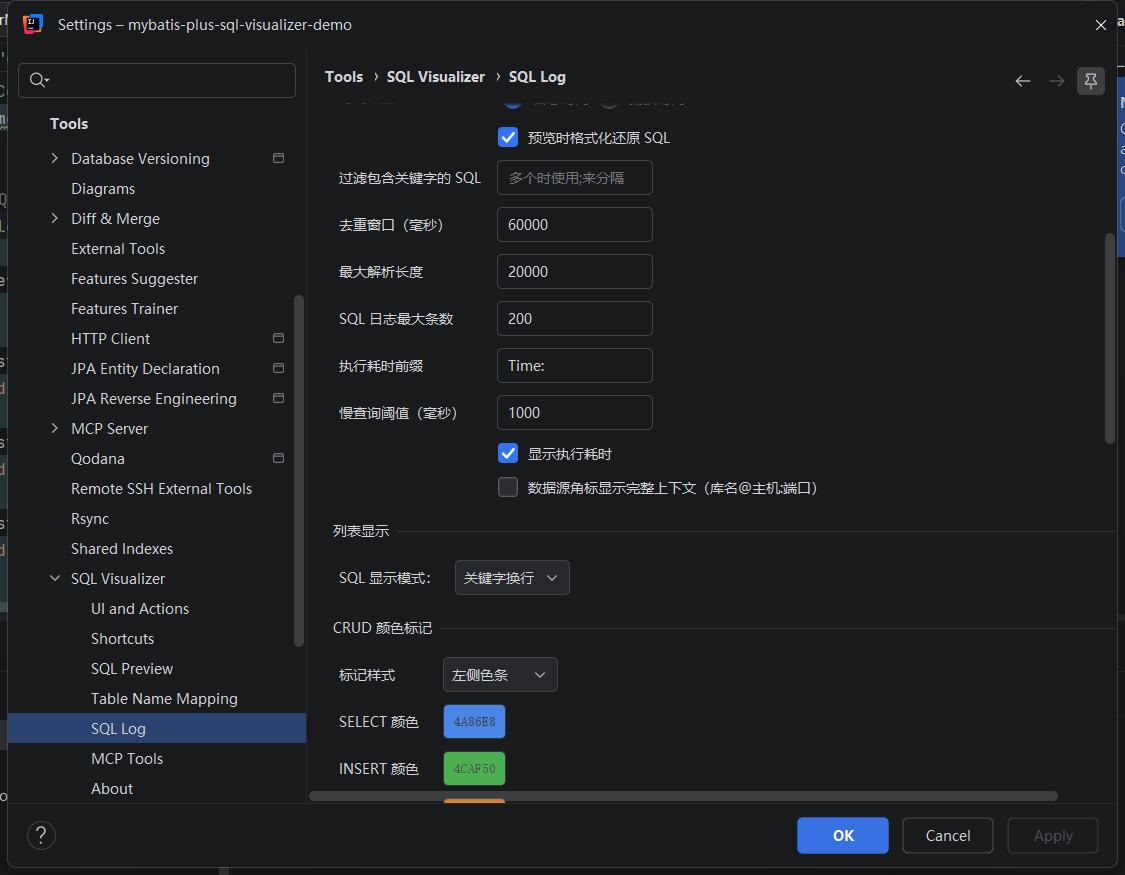The width and height of the screenshot is (1125, 875).
Task: Expand MCP Server tree node
Action: pyautogui.click(x=55, y=428)
